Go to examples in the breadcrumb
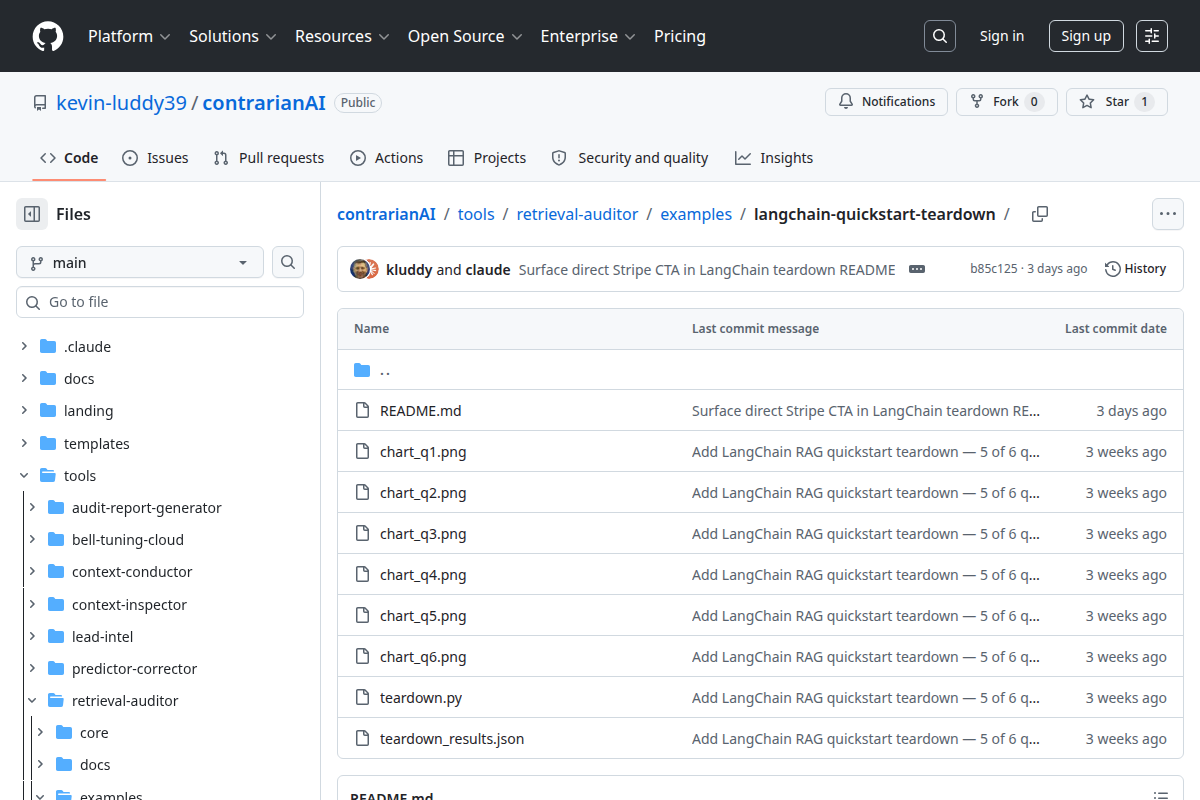This screenshot has width=1200, height=800. click(696, 214)
